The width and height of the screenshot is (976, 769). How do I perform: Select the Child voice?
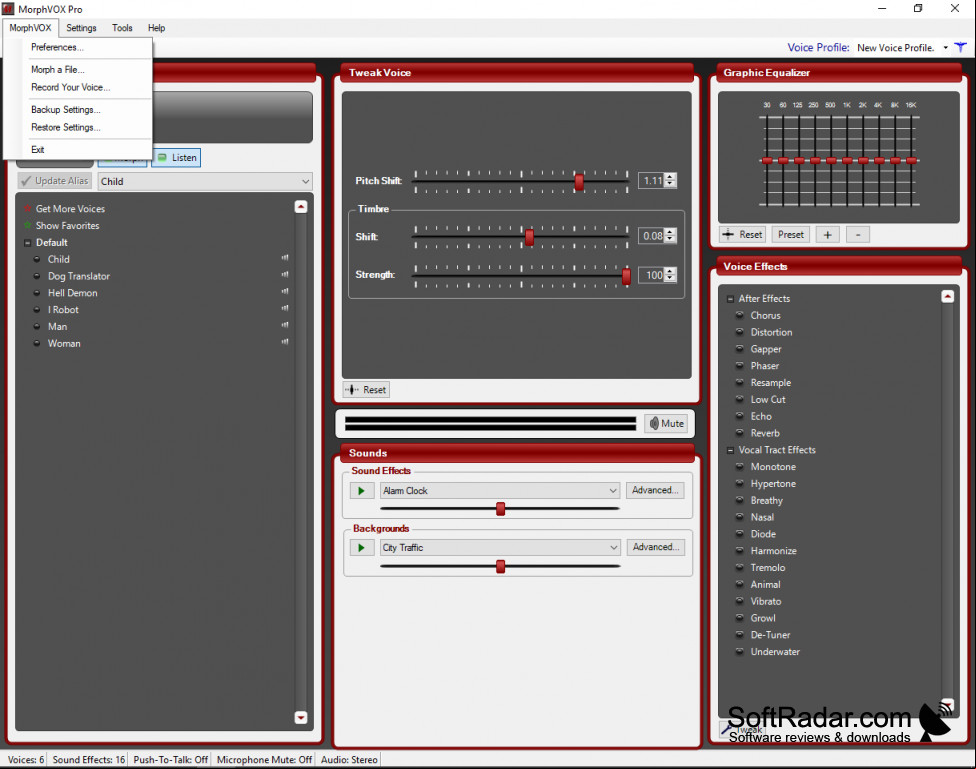[59, 259]
